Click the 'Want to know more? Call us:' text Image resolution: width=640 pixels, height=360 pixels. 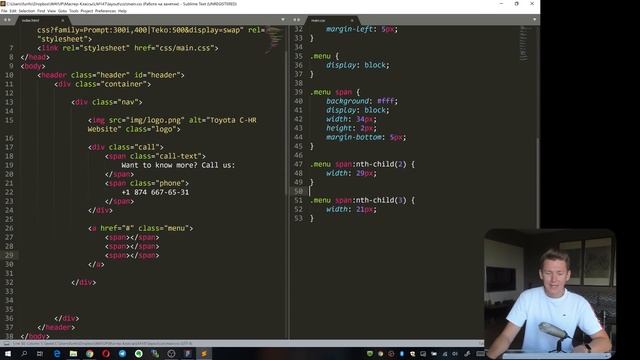click(x=178, y=165)
